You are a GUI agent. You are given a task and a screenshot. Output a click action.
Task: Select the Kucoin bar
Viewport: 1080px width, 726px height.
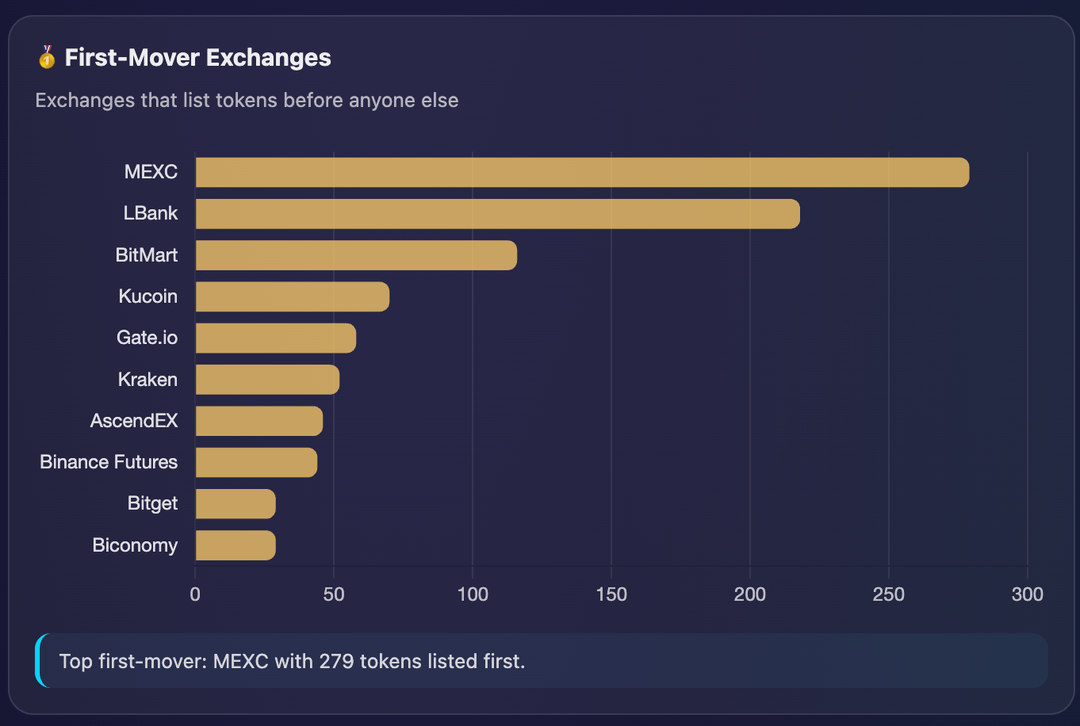click(x=292, y=297)
